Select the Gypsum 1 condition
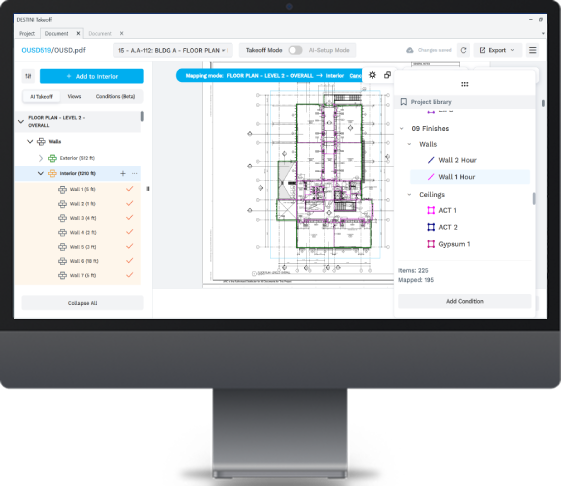 pyautogui.click(x=454, y=244)
